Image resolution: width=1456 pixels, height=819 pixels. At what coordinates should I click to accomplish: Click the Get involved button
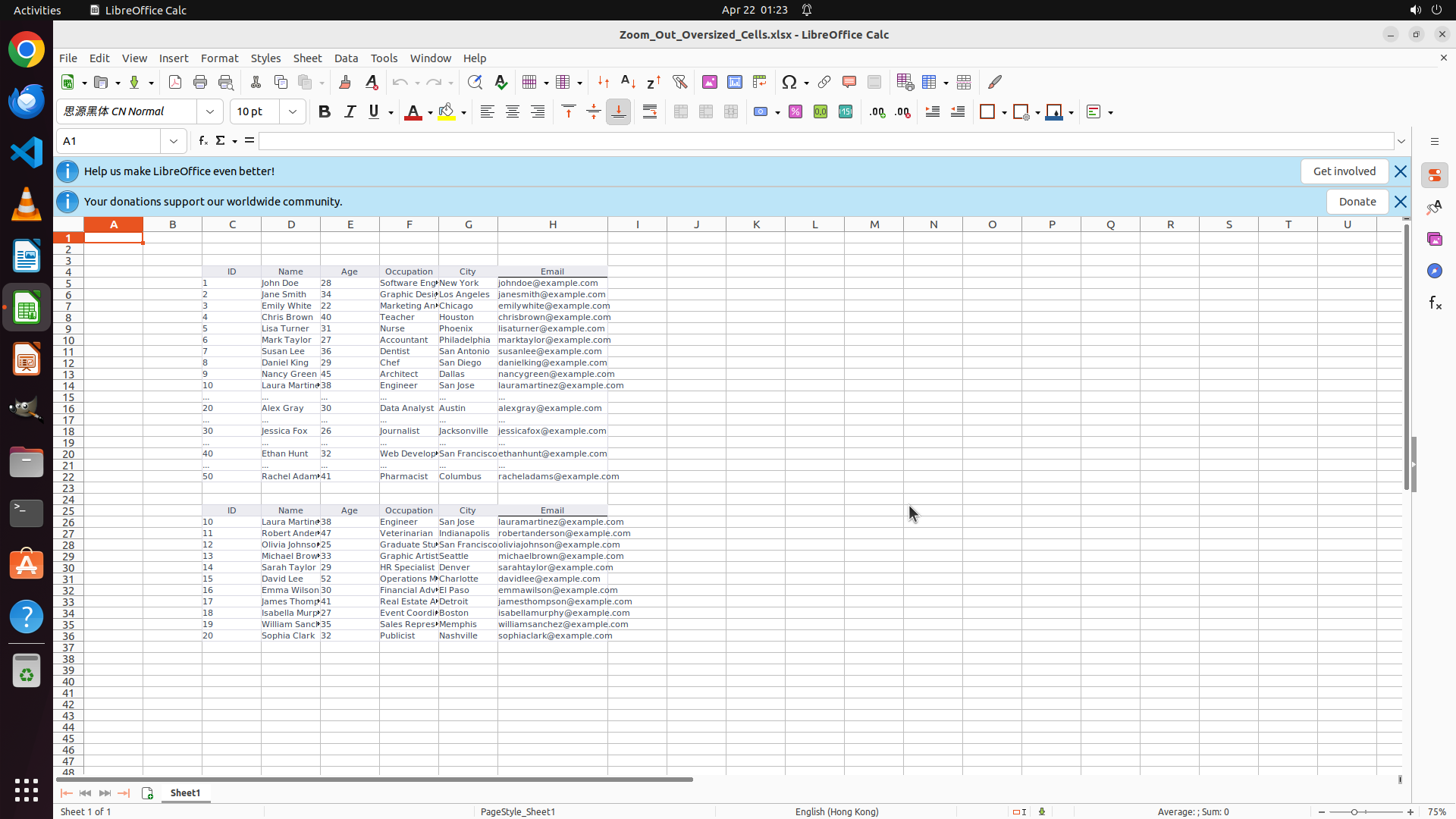[x=1344, y=171]
